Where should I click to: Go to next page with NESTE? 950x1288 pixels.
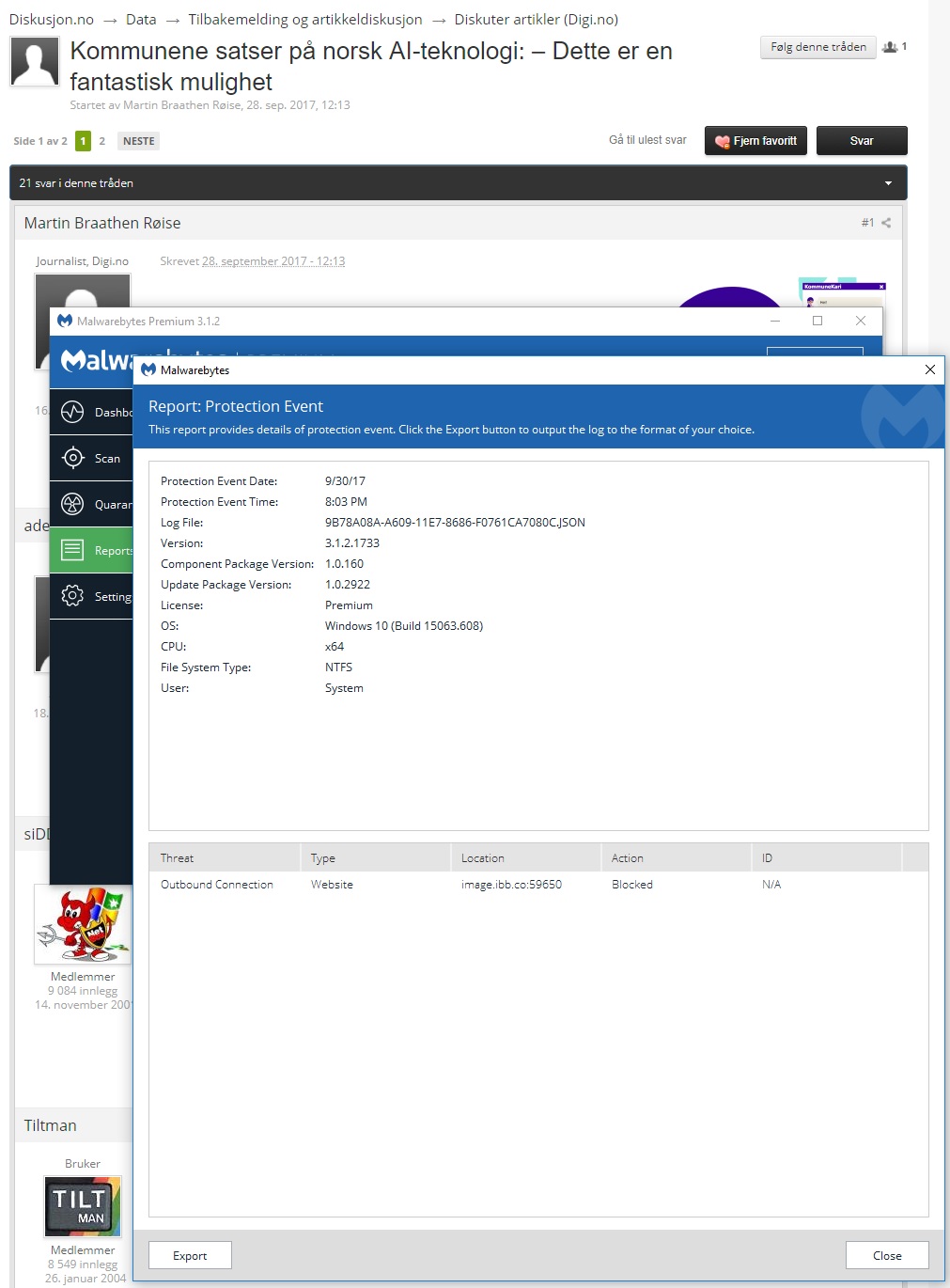click(138, 141)
